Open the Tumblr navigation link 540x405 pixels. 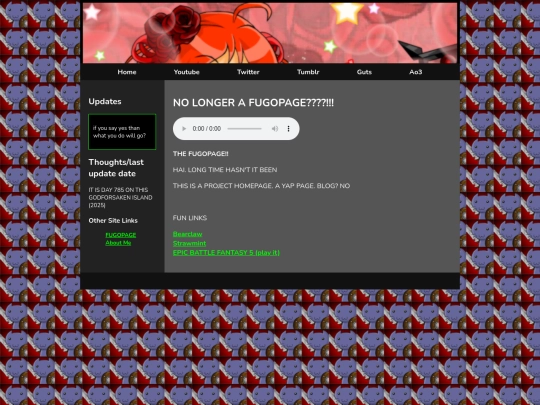(x=308, y=72)
